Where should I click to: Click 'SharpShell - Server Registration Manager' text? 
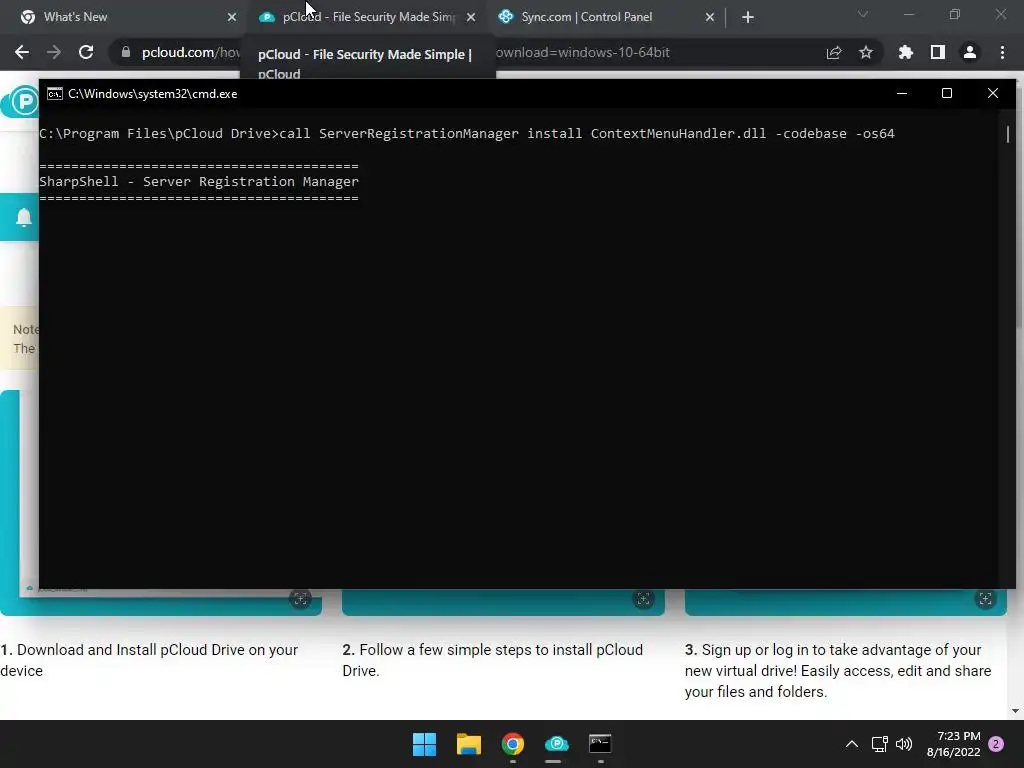(x=199, y=182)
